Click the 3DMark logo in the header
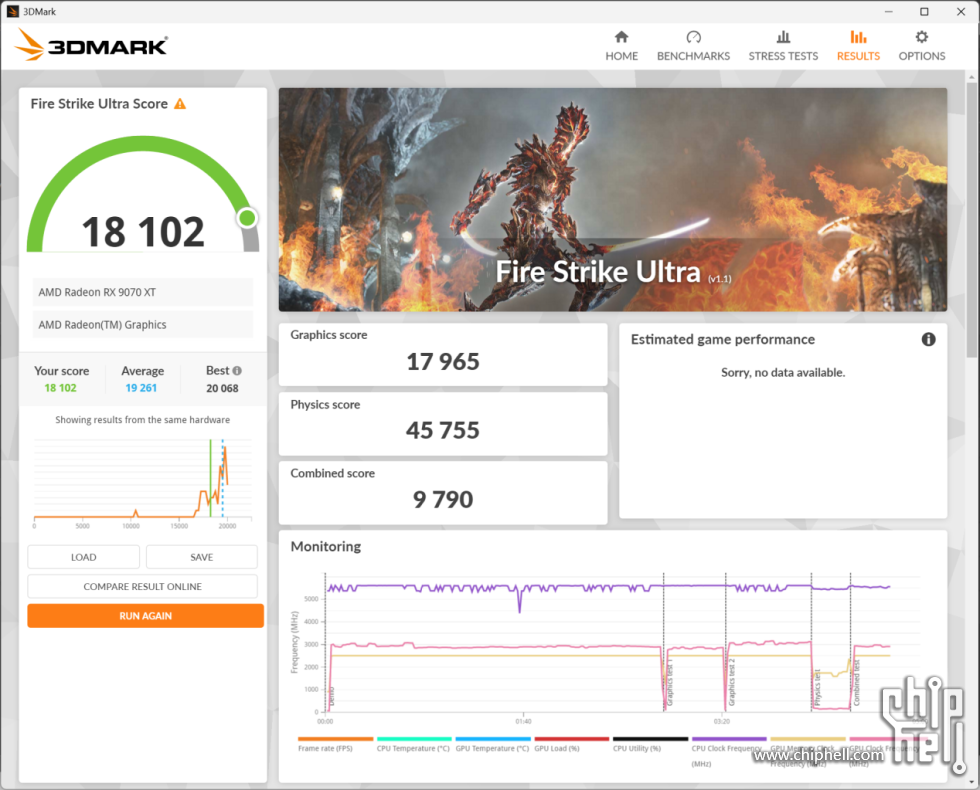This screenshot has height=790, width=980. [91, 46]
